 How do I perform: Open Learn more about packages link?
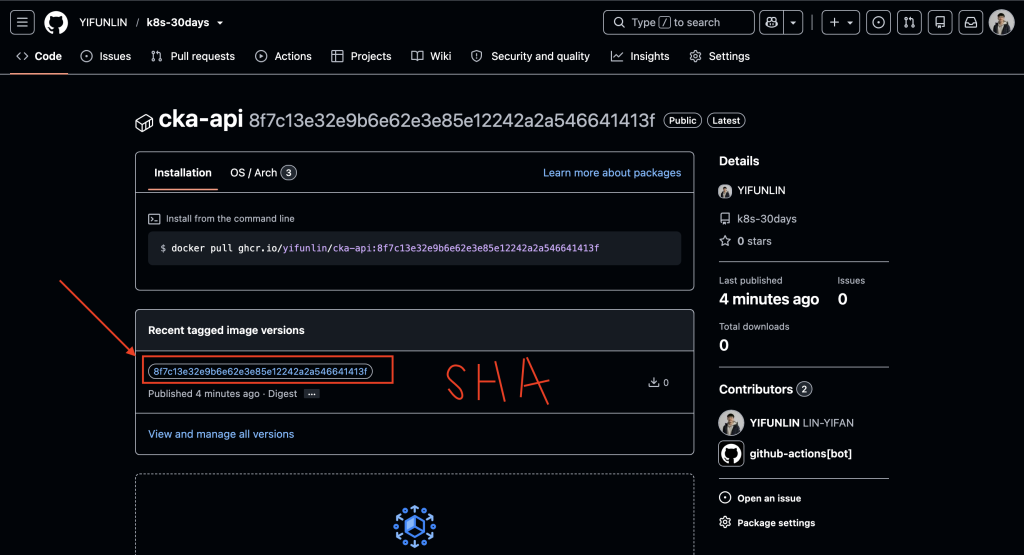[612, 172]
